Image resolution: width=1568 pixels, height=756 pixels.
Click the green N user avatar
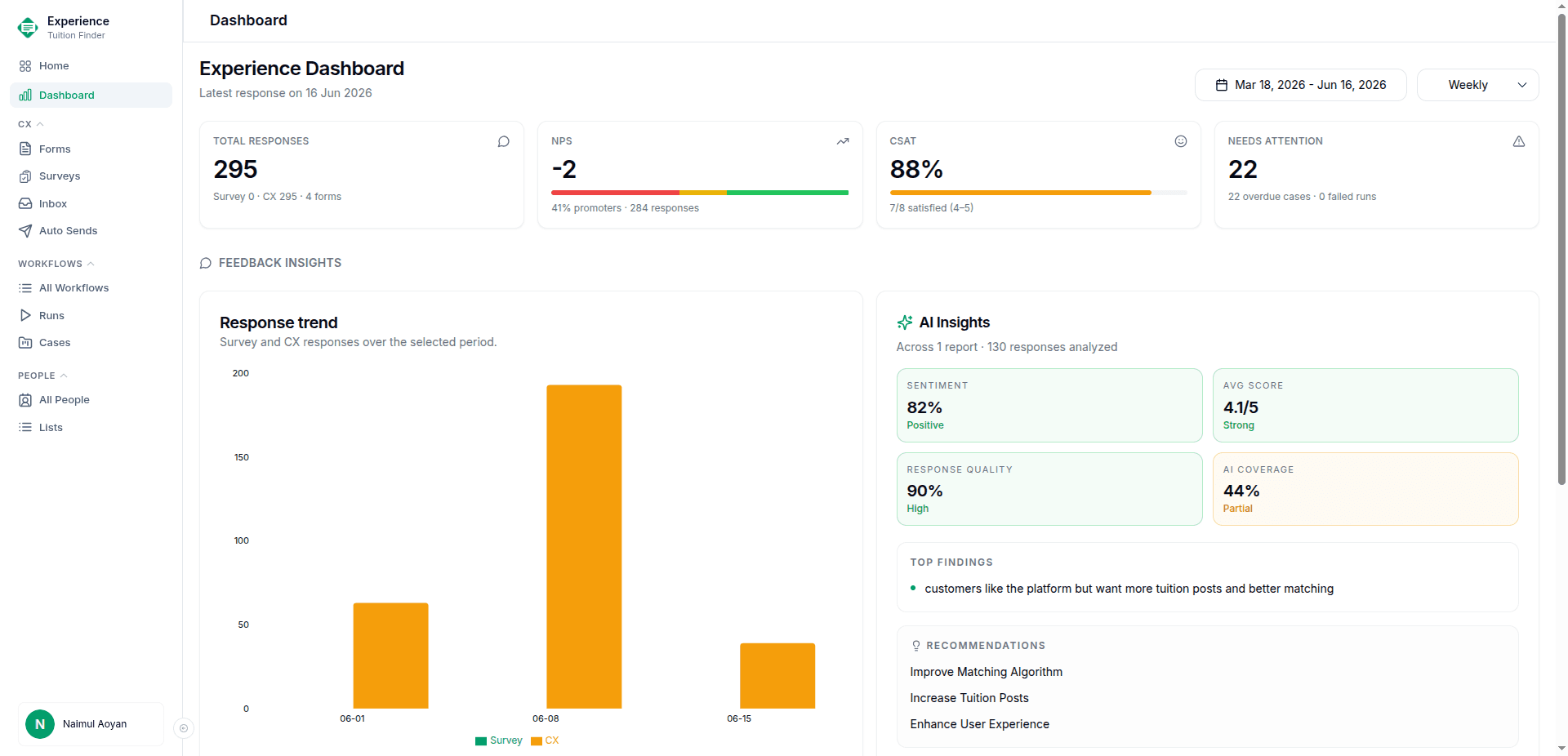[x=40, y=724]
